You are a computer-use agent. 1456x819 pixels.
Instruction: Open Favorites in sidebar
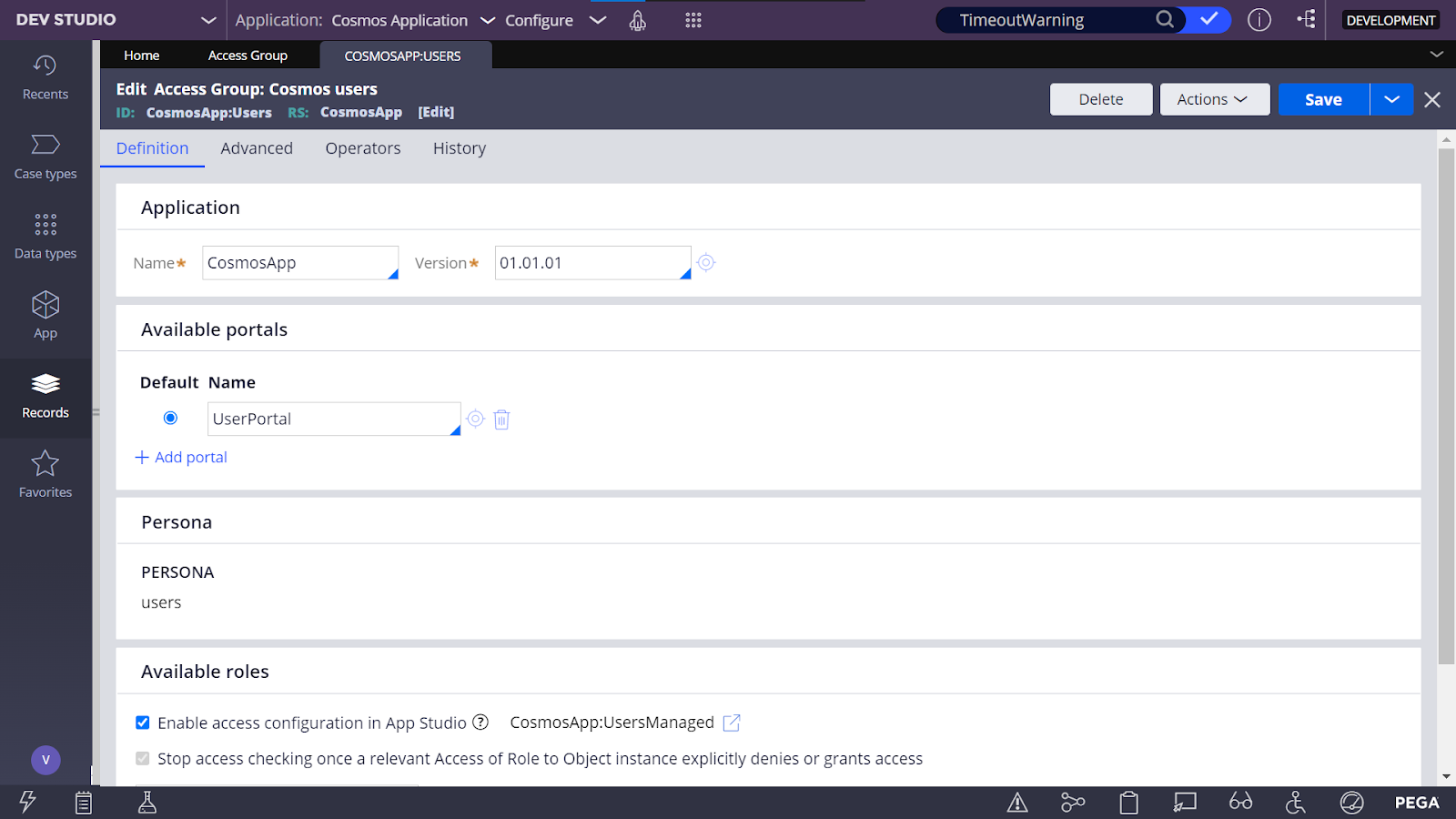click(45, 475)
